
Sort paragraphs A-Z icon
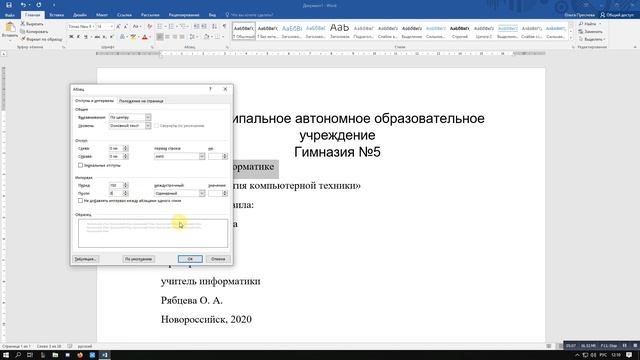pos(215,27)
